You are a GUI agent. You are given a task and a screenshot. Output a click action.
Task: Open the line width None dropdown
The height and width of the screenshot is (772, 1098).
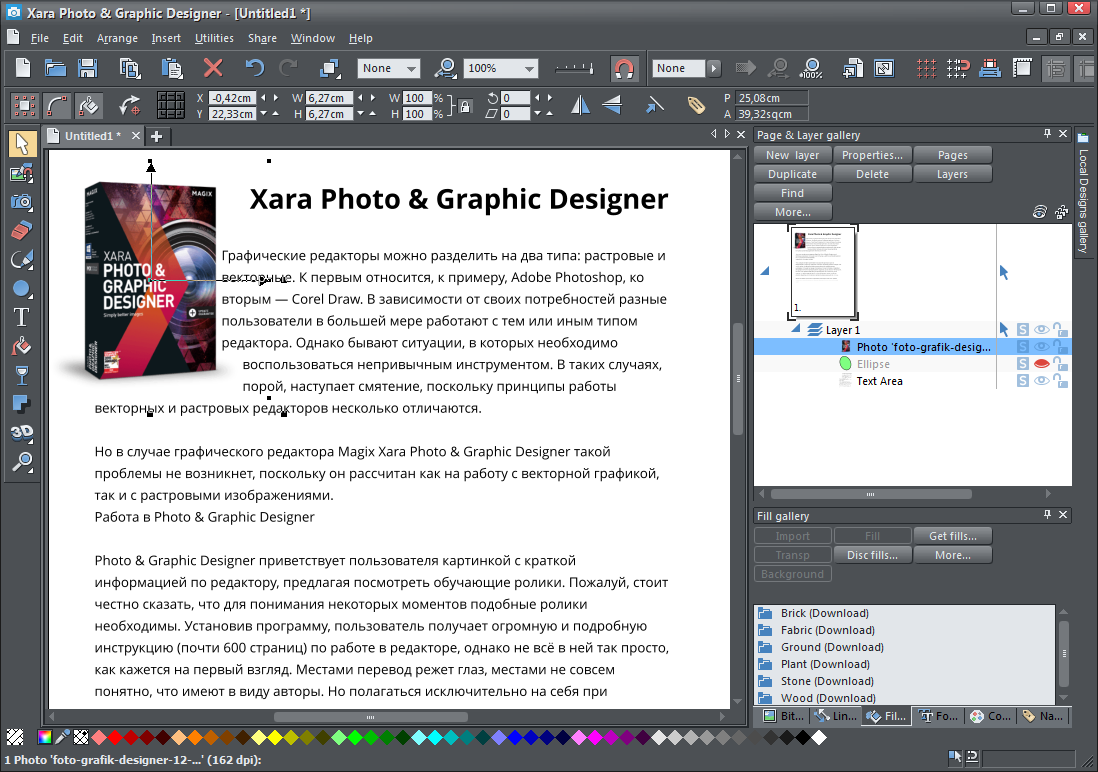click(411, 69)
